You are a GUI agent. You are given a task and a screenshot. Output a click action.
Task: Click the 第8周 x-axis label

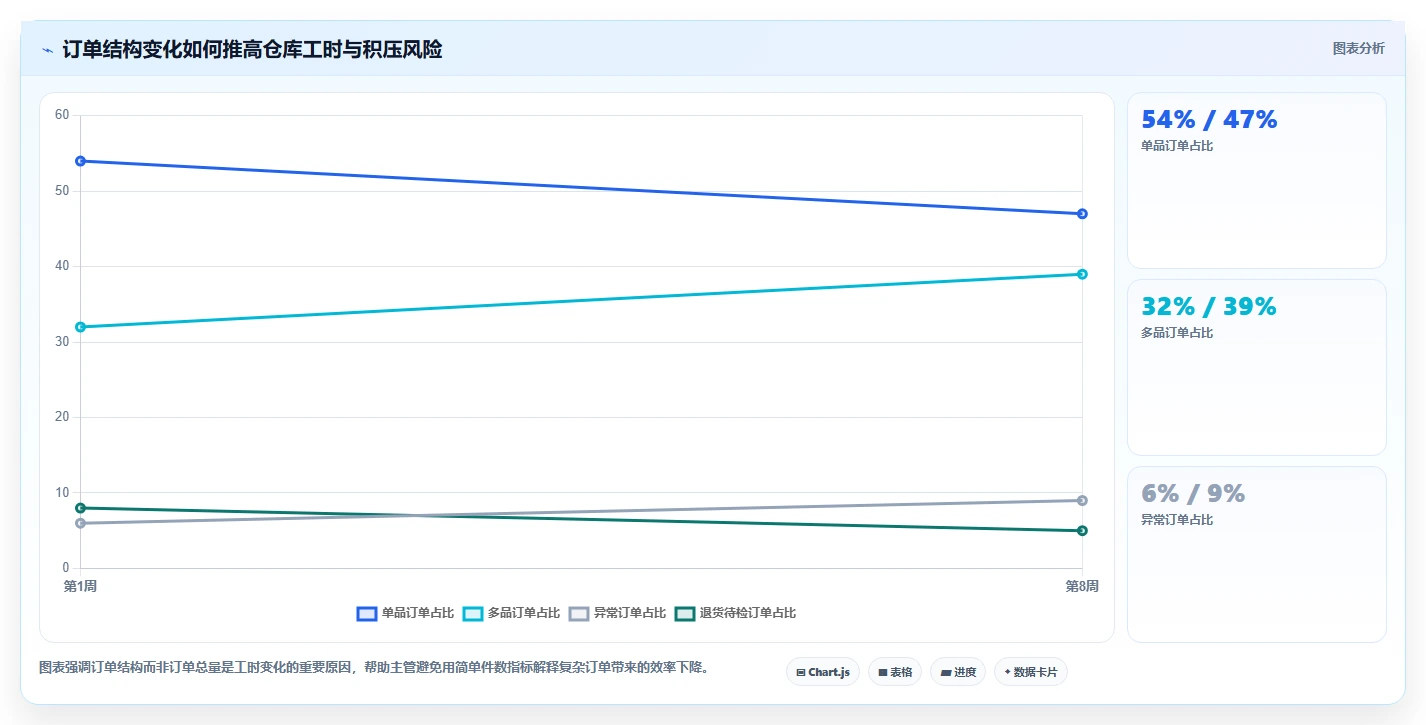(1082, 586)
